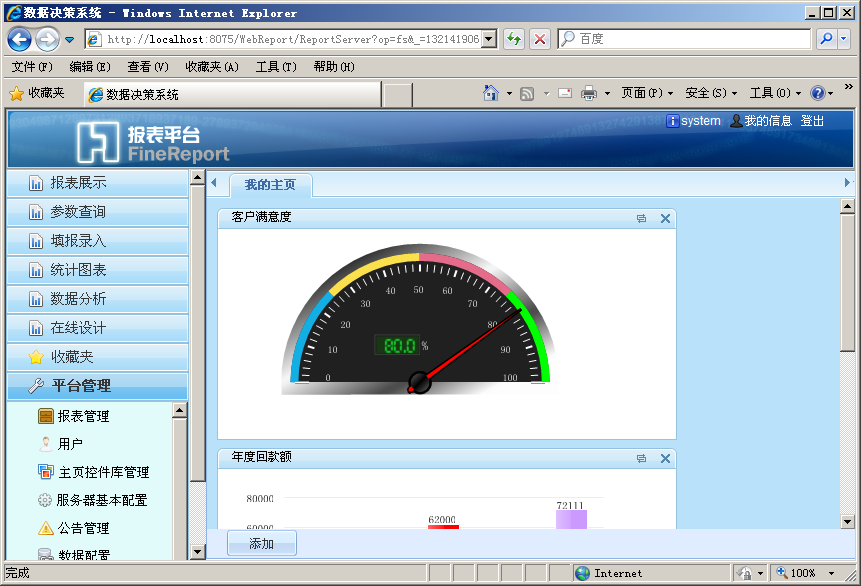Expand the Home icon dropdown arrow
Image resolution: width=861 pixels, height=586 pixels.
pyautogui.click(x=509, y=93)
